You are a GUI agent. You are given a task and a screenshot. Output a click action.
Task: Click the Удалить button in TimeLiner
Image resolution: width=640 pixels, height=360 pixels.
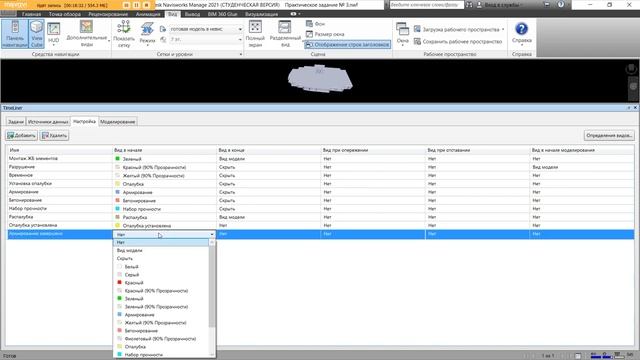pyautogui.click(x=54, y=136)
